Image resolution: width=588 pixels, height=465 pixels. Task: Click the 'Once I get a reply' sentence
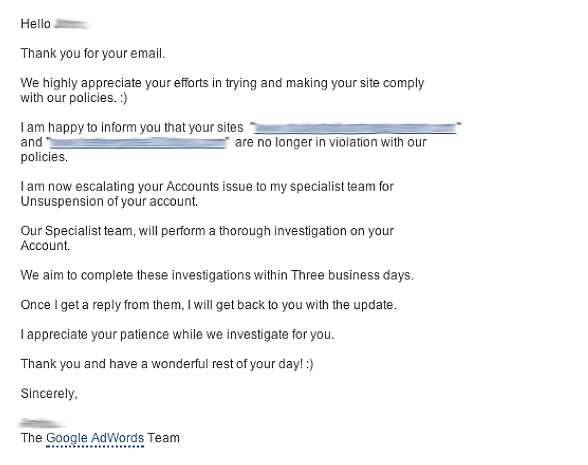(x=208, y=304)
